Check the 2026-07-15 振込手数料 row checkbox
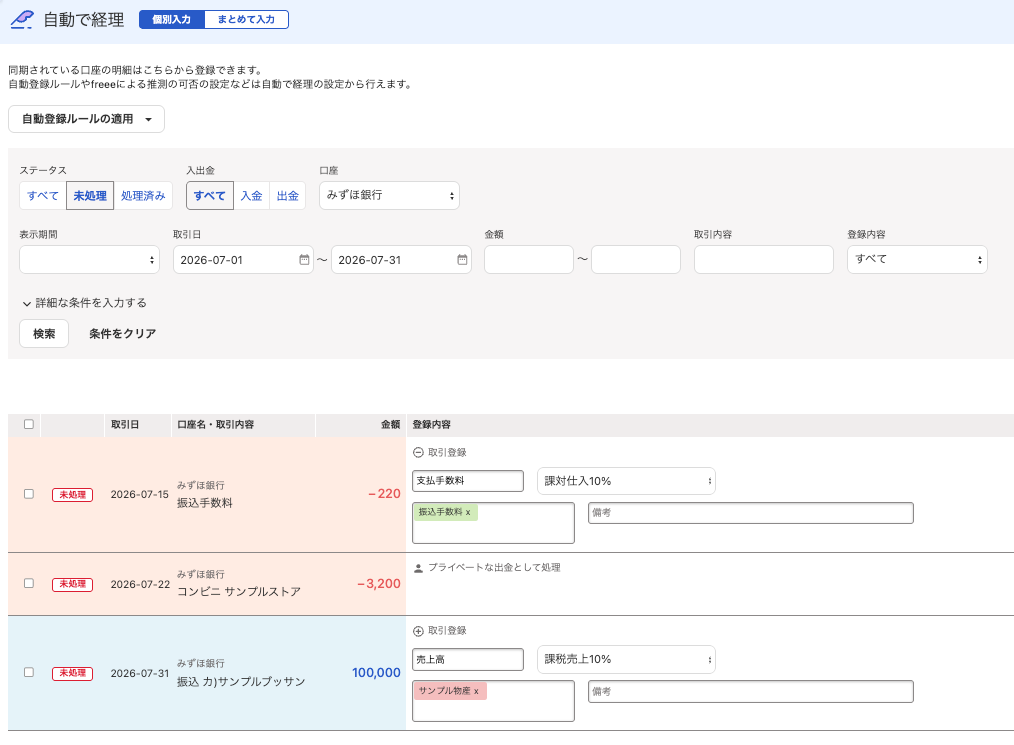 click(x=28, y=493)
